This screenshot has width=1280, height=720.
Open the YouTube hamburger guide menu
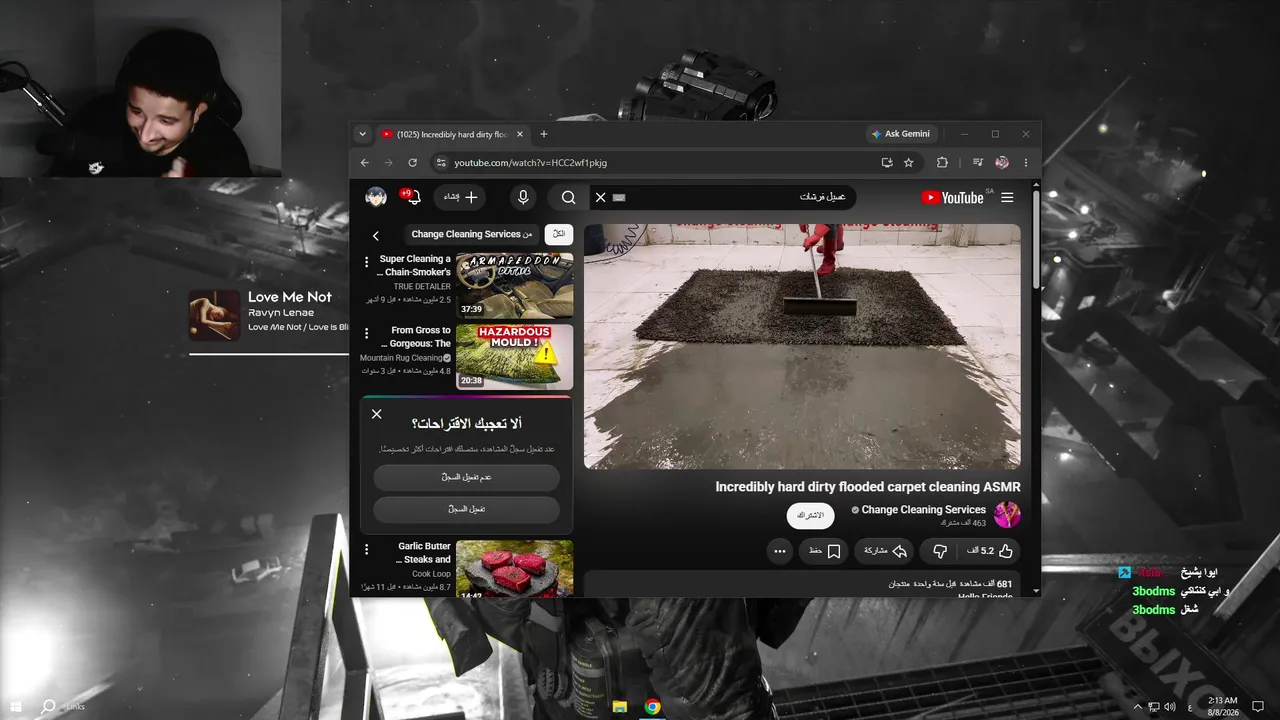[1007, 198]
